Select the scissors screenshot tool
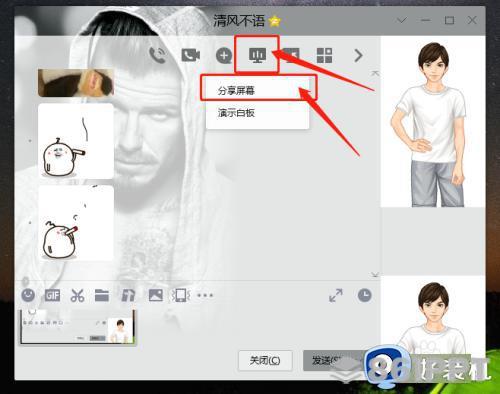The height and width of the screenshot is (394, 500). click(77, 295)
